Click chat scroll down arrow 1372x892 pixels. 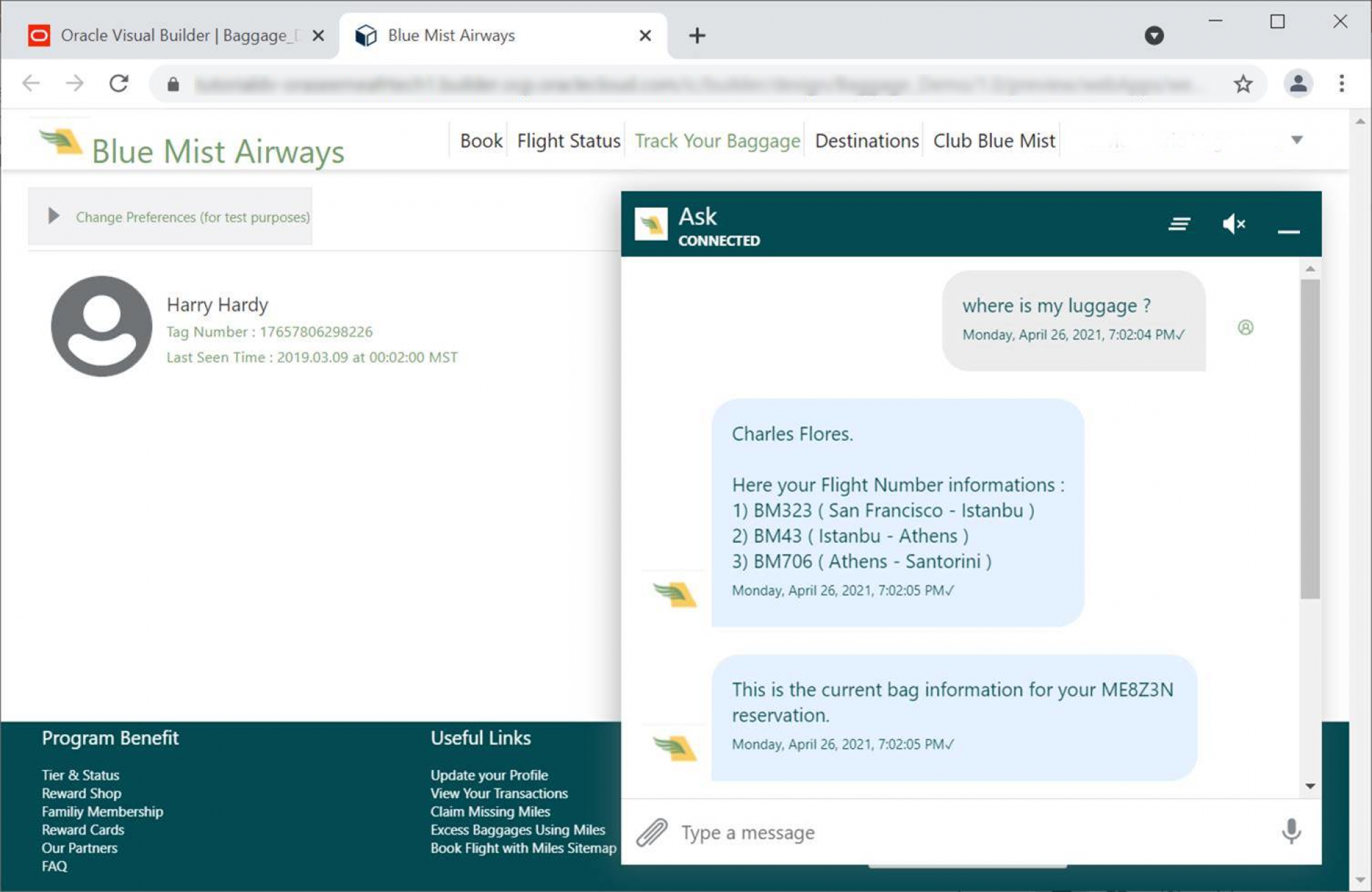coord(1310,786)
